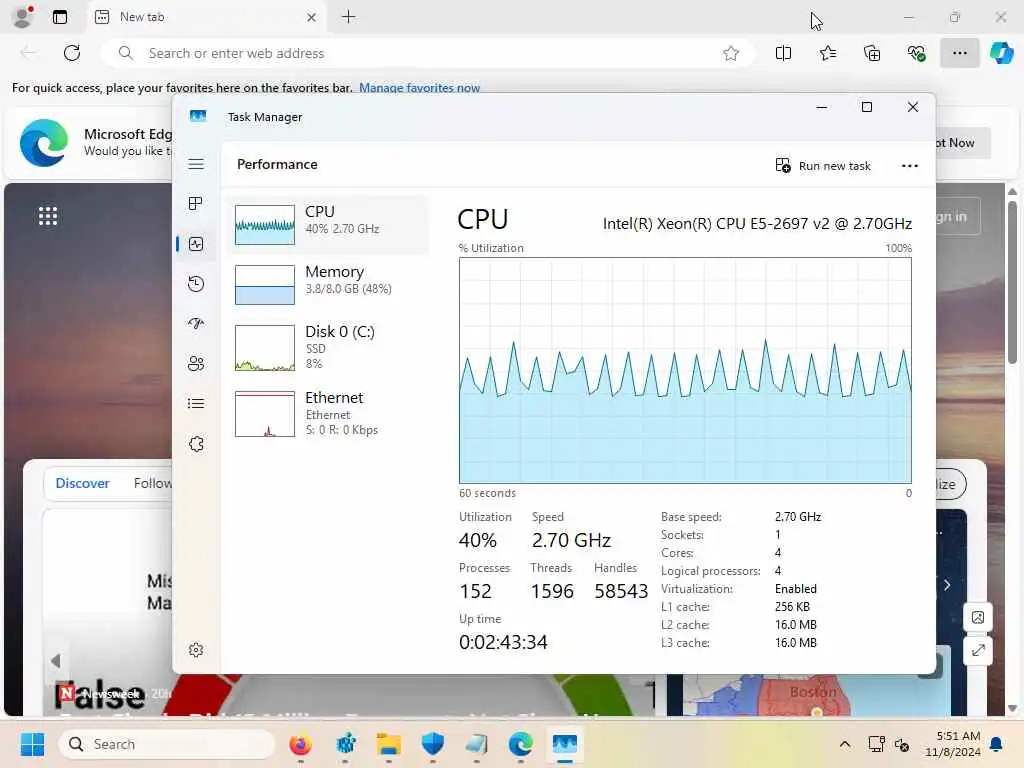Switch to Discover feed tab

[x=82, y=483]
